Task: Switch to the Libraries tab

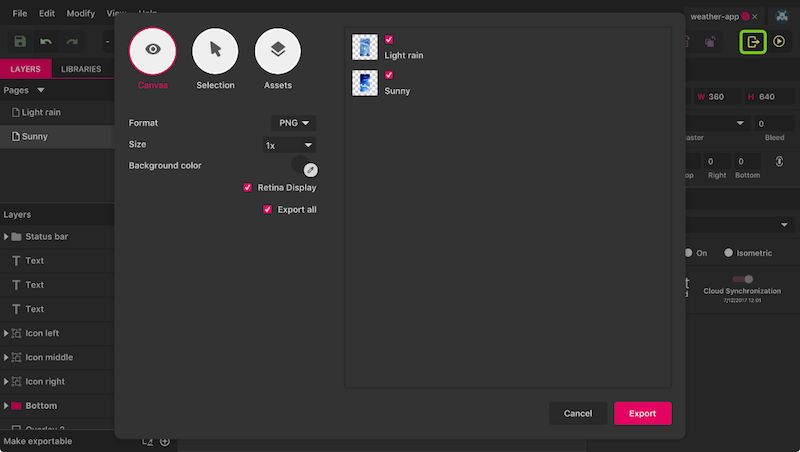Action: tap(81, 69)
